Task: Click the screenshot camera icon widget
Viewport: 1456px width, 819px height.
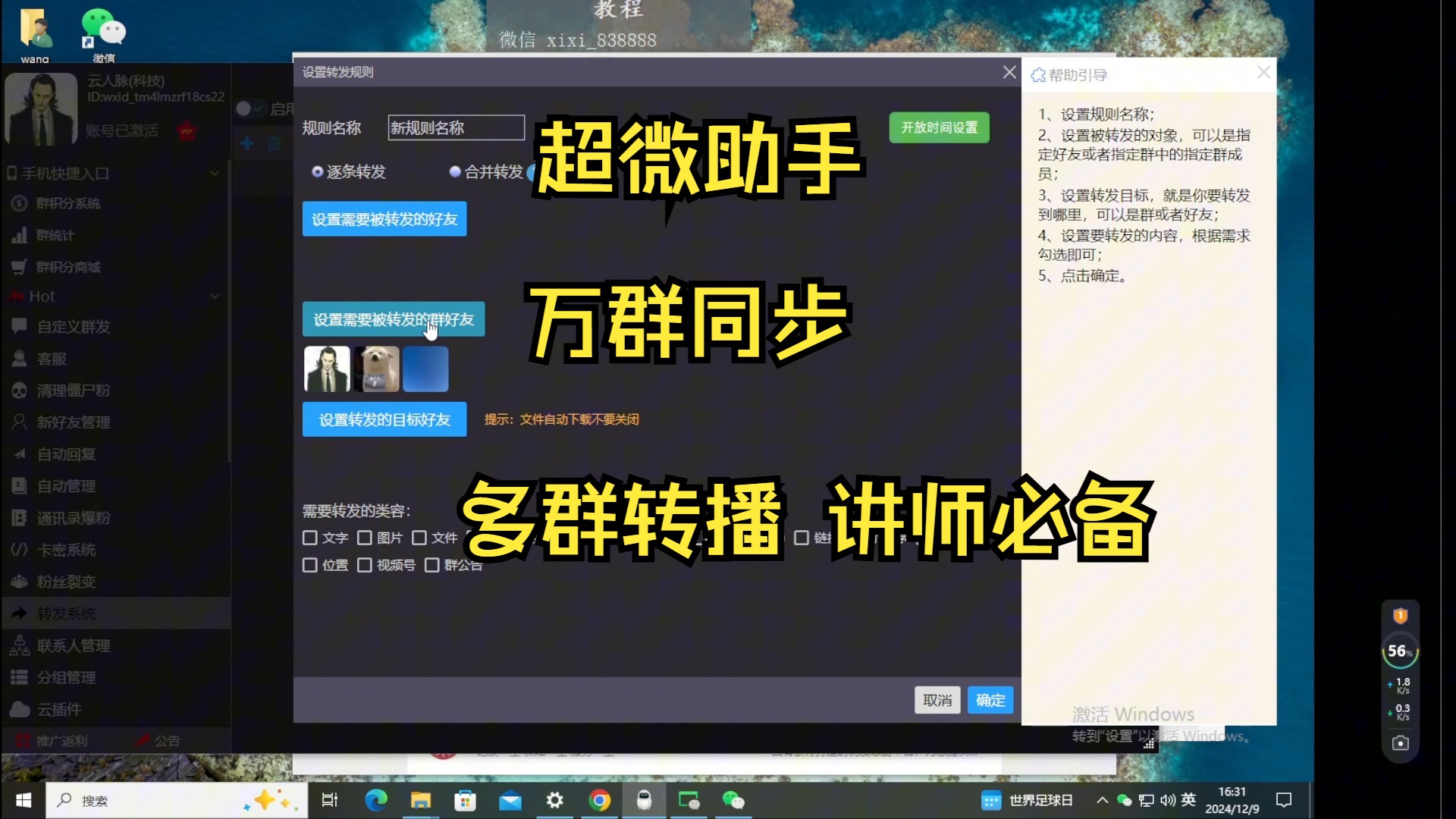Action: click(1400, 743)
